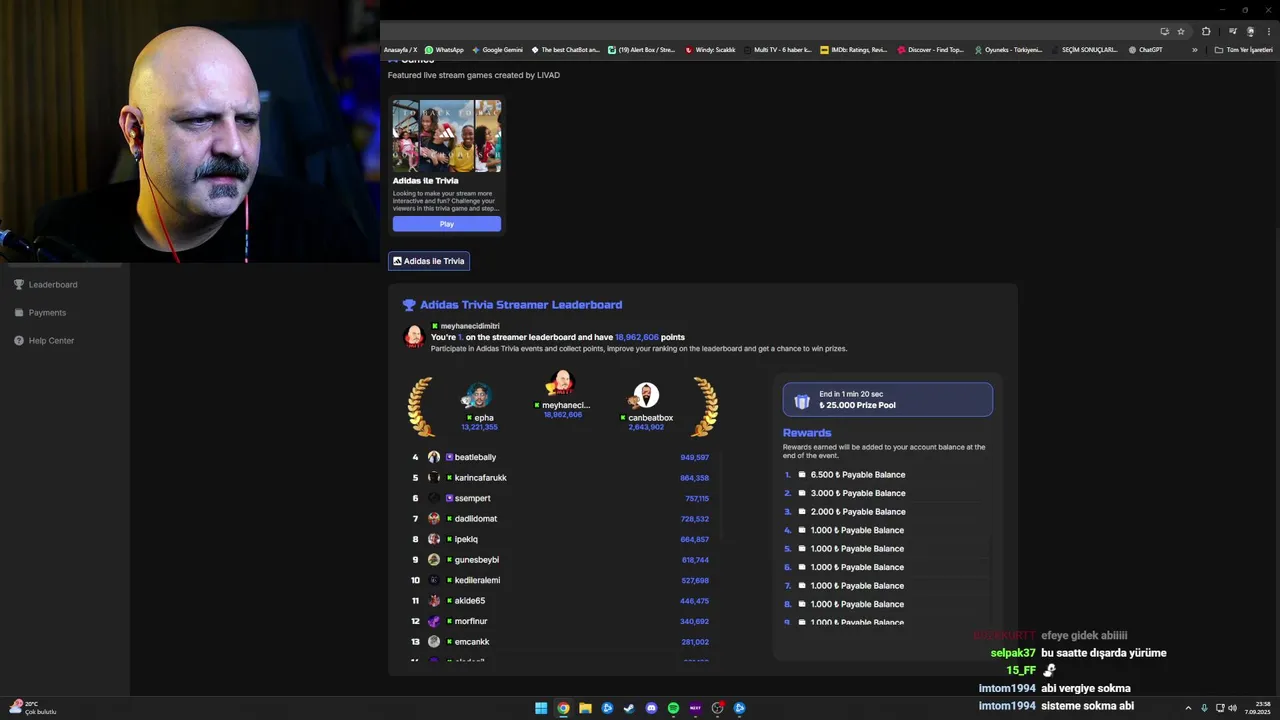The width and height of the screenshot is (1280, 720).
Task: Click the 6.500 Payable Balance reward
Action: click(x=857, y=475)
